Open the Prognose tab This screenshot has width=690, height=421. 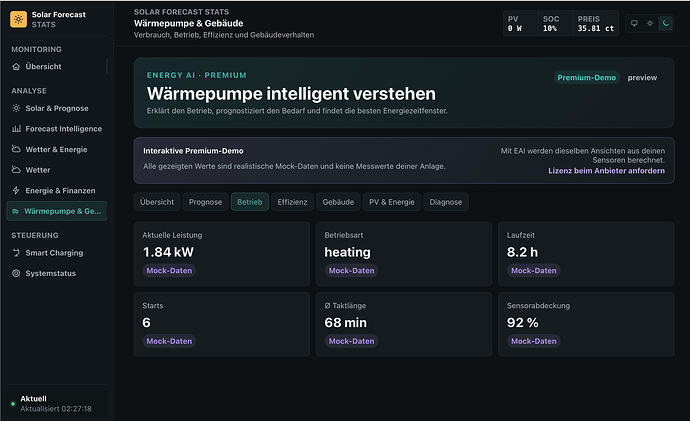(206, 202)
